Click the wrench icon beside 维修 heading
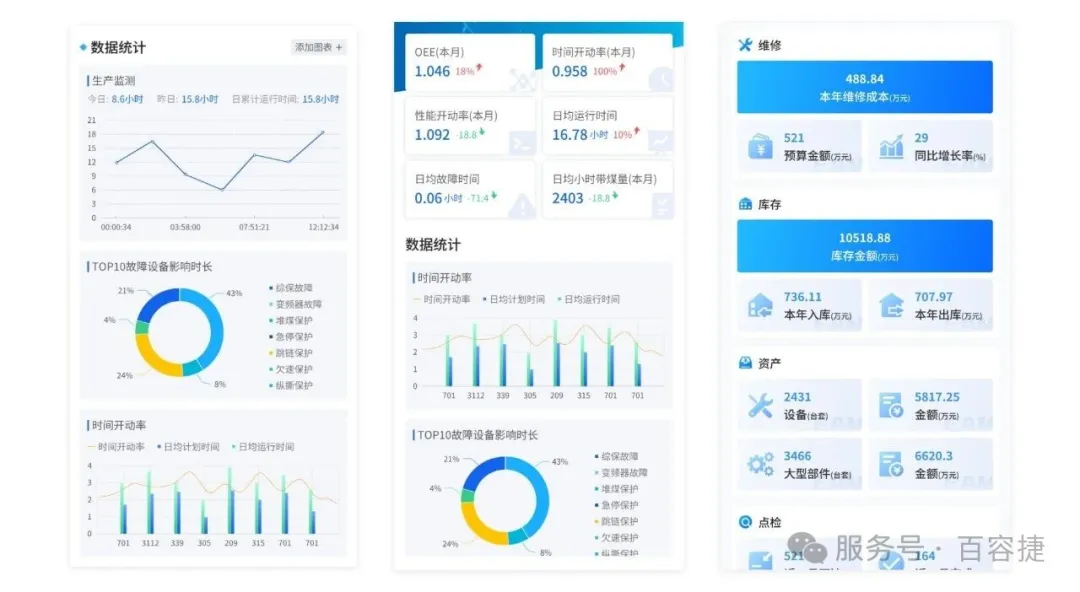 (x=745, y=45)
